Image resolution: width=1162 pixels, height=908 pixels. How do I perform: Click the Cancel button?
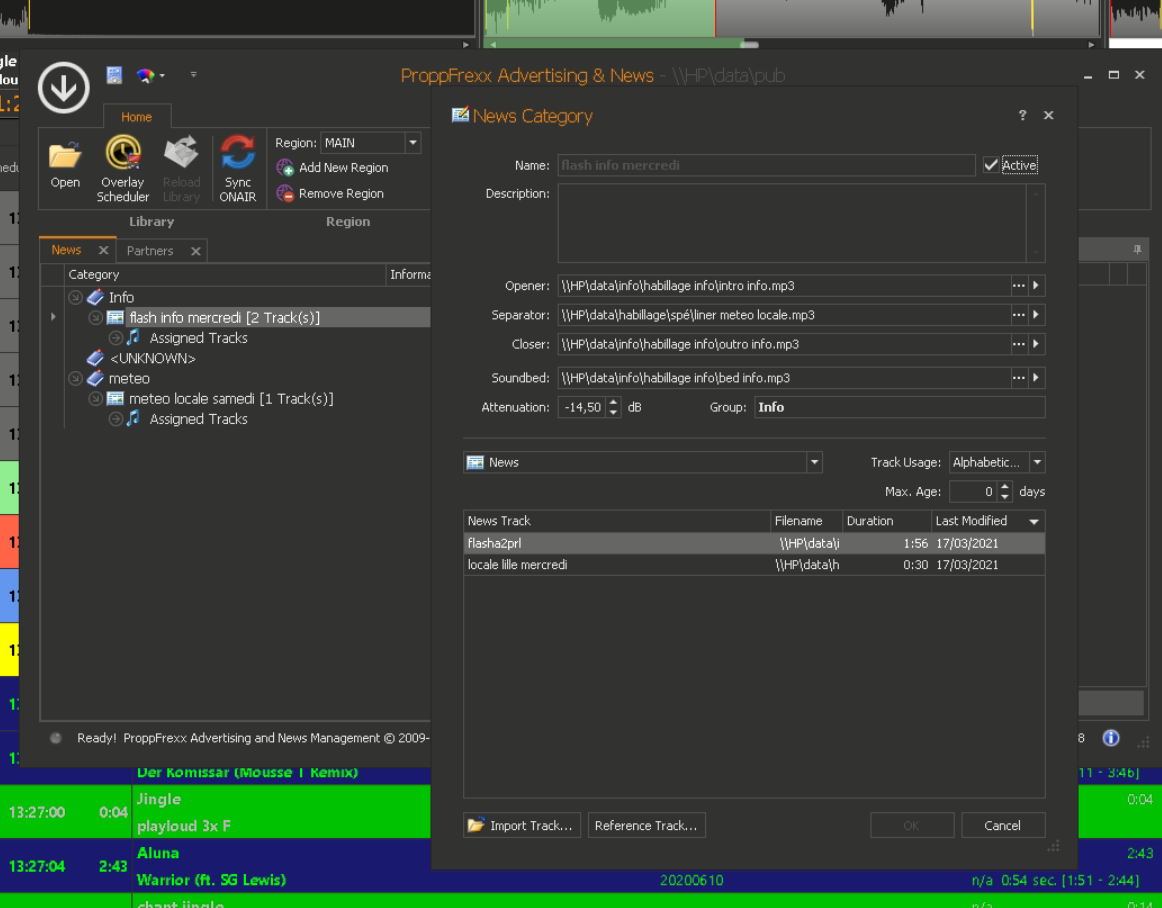(1002, 826)
